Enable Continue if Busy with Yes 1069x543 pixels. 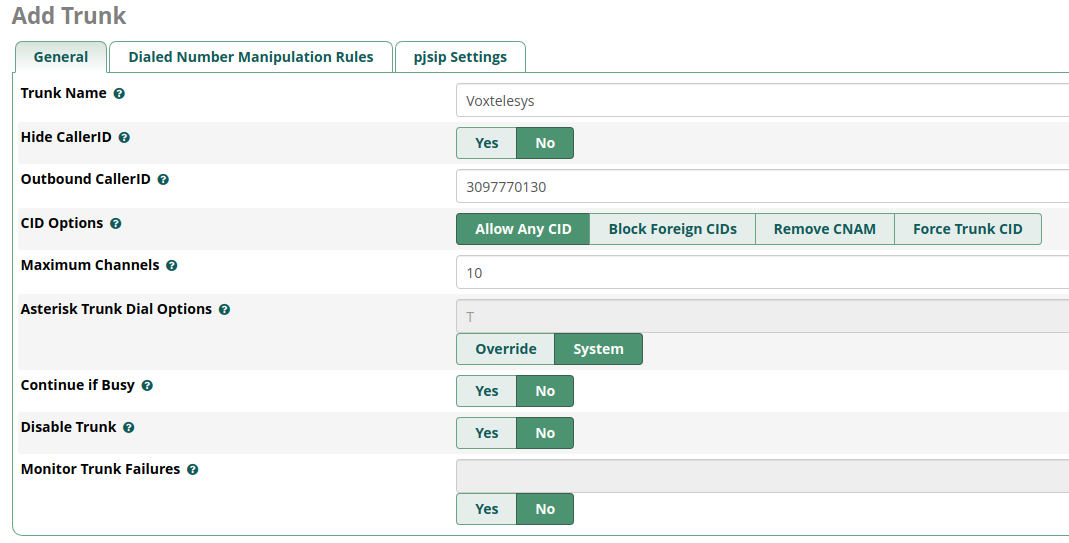(486, 391)
